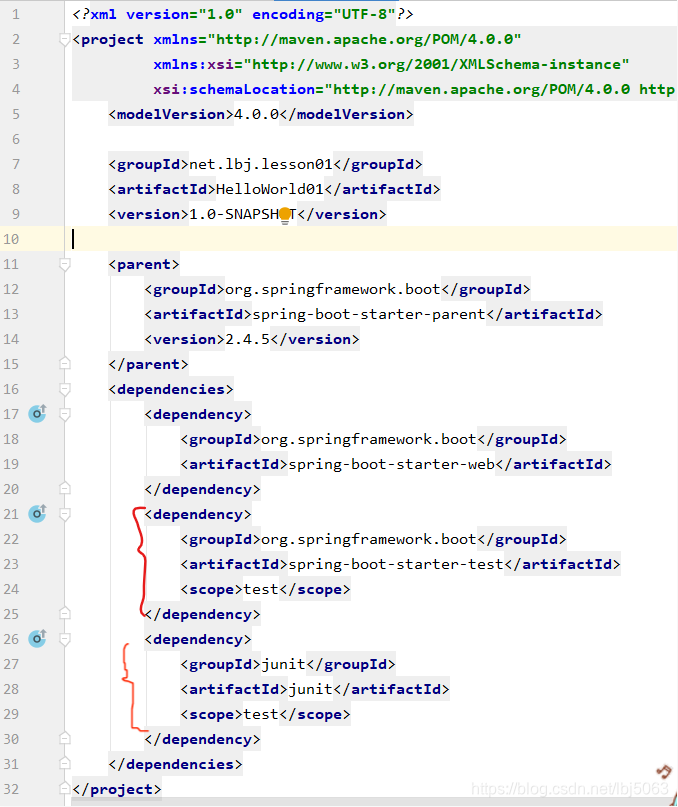Click fold end marker on line 25
The width and height of the screenshot is (678, 807).
click(64, 613)
